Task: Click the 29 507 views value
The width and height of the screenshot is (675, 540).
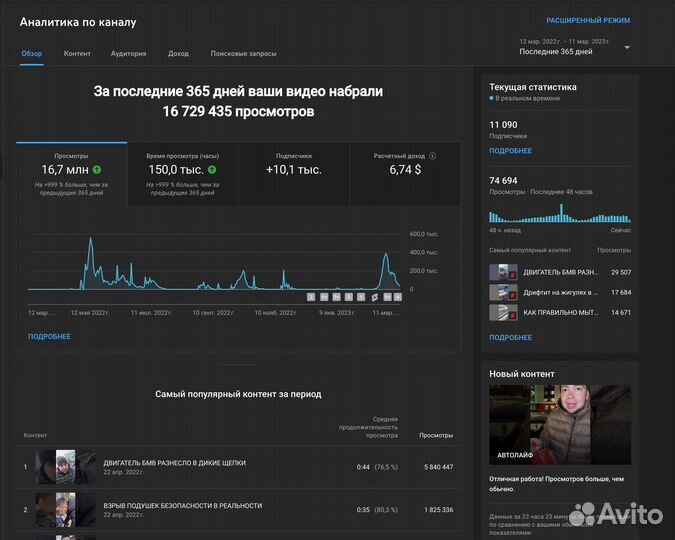Action: [x=621, y=272]
